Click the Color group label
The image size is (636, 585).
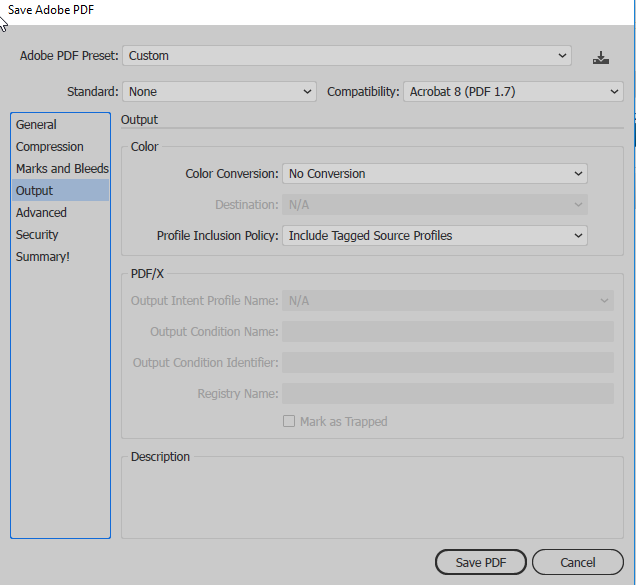144,146
